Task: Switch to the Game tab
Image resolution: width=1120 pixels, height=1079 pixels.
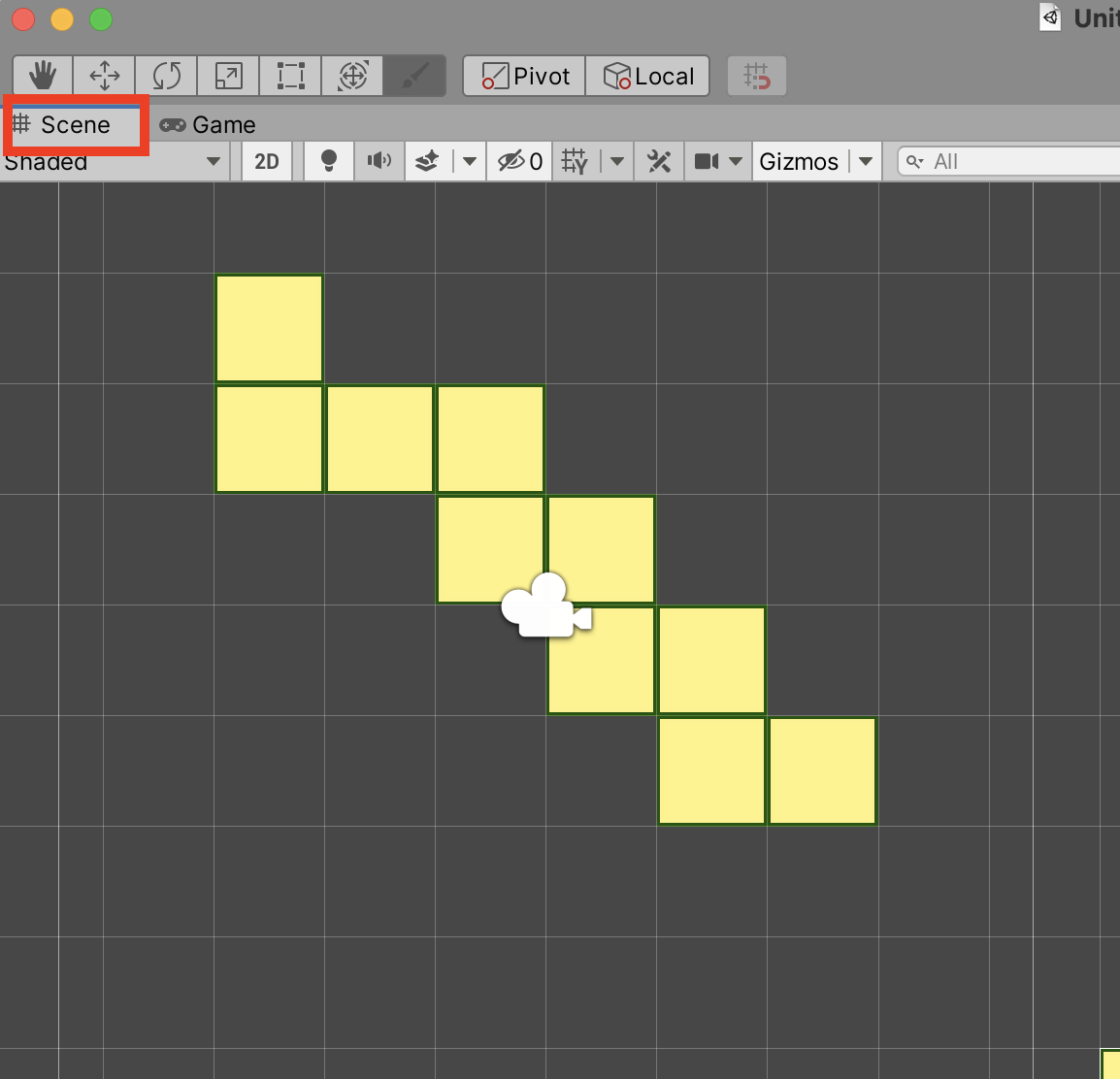Action: tap(207, 125)
